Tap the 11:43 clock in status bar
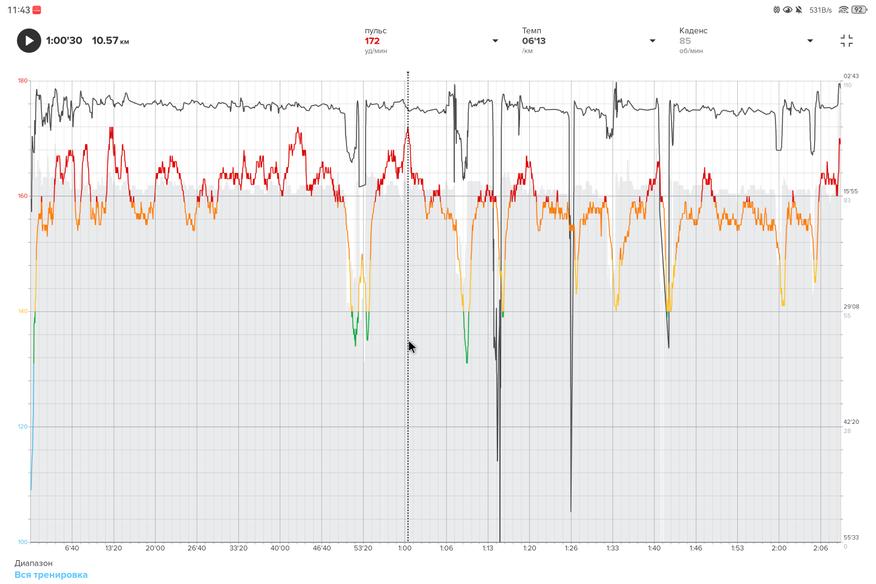Image resolution: width=876 pixels, height=584 pixels. [19, 10]
